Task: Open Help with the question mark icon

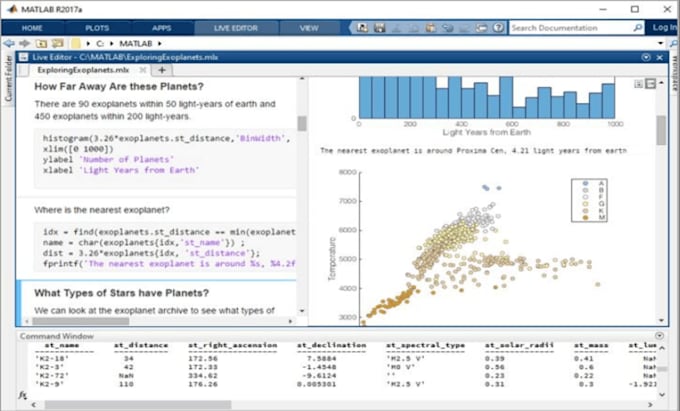Action: [498, 28]
